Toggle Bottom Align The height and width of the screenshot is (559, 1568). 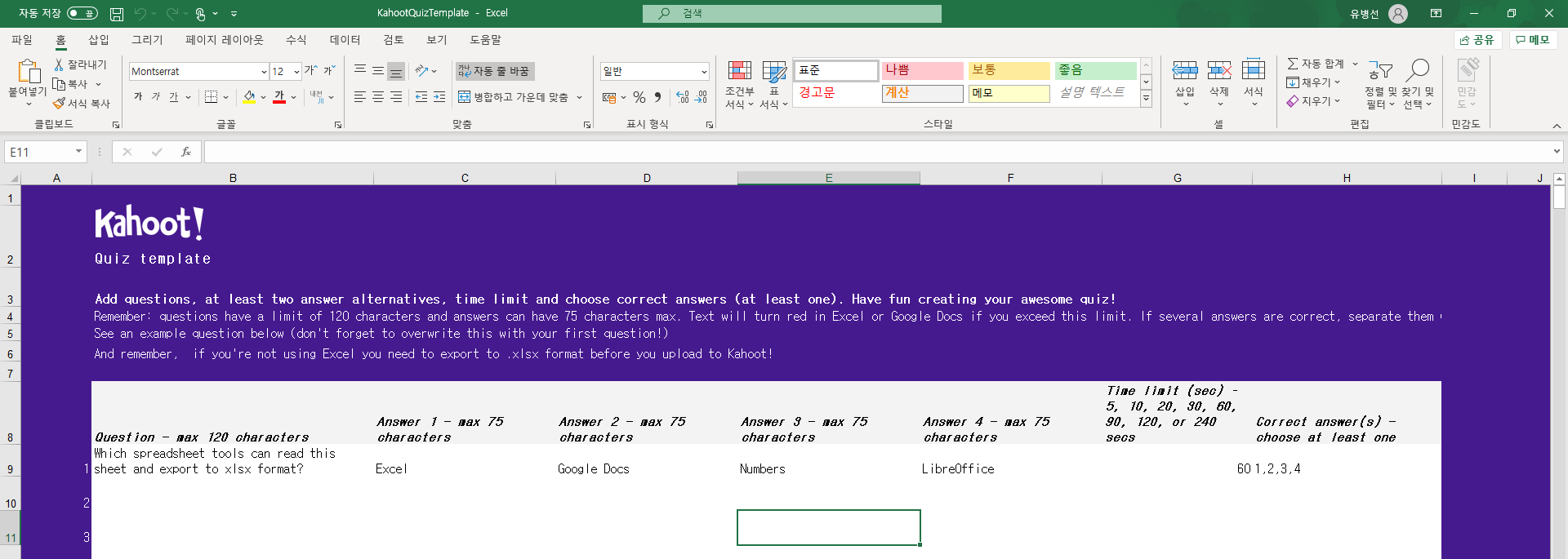396,71
